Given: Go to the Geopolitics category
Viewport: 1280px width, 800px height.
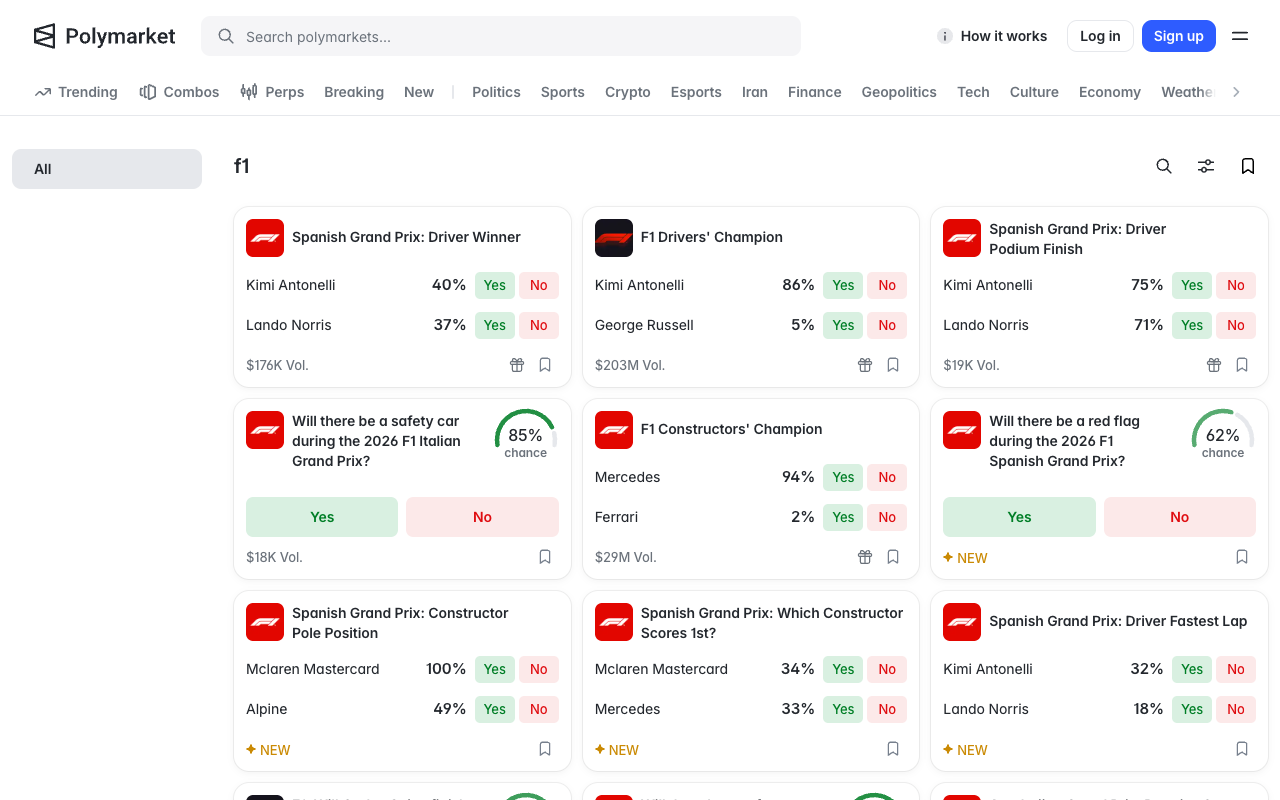Looking at the screenshot, I should 899,92.
